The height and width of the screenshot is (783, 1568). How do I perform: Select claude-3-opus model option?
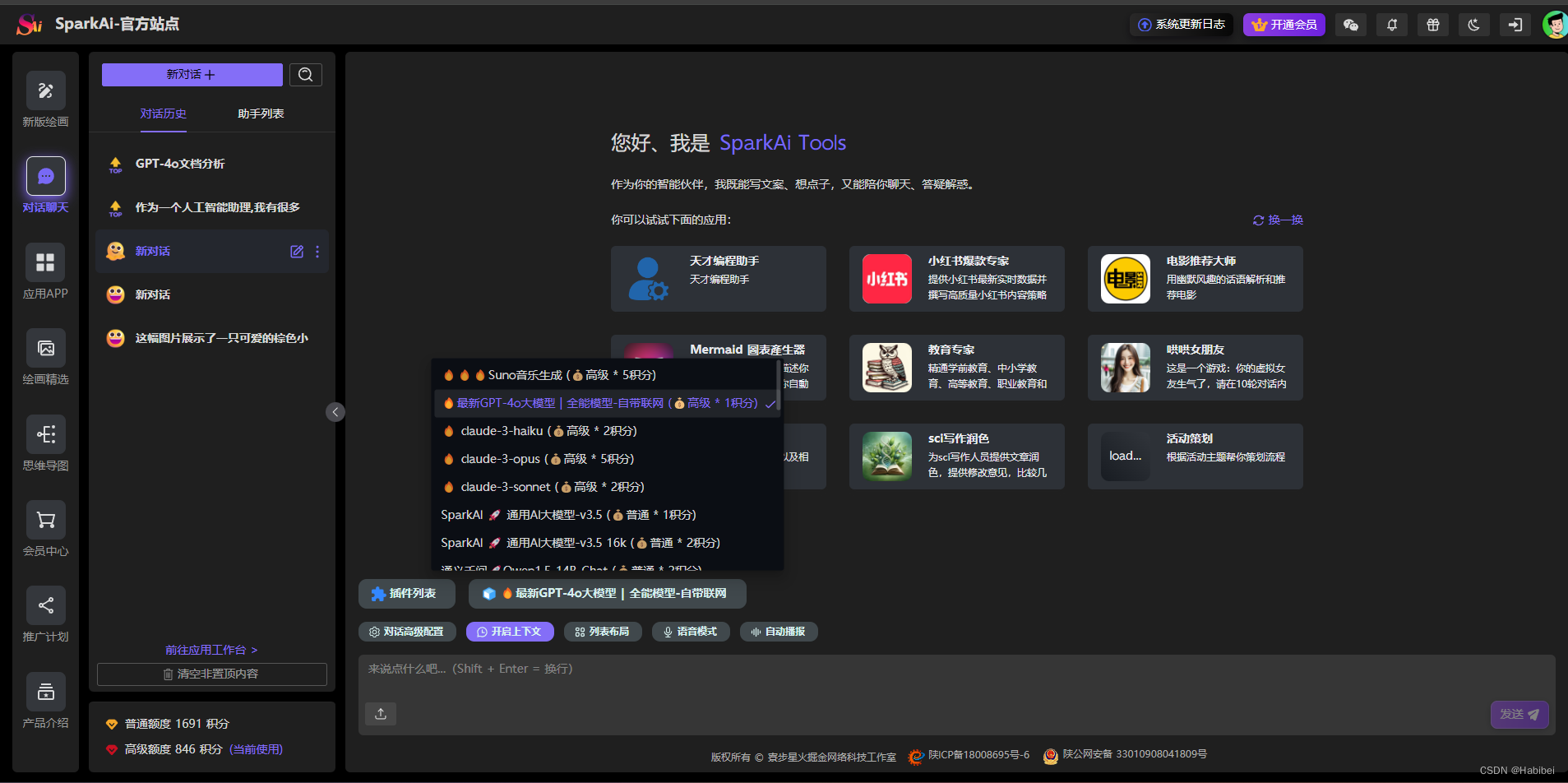pyautogui.click(x=605, y=459)
